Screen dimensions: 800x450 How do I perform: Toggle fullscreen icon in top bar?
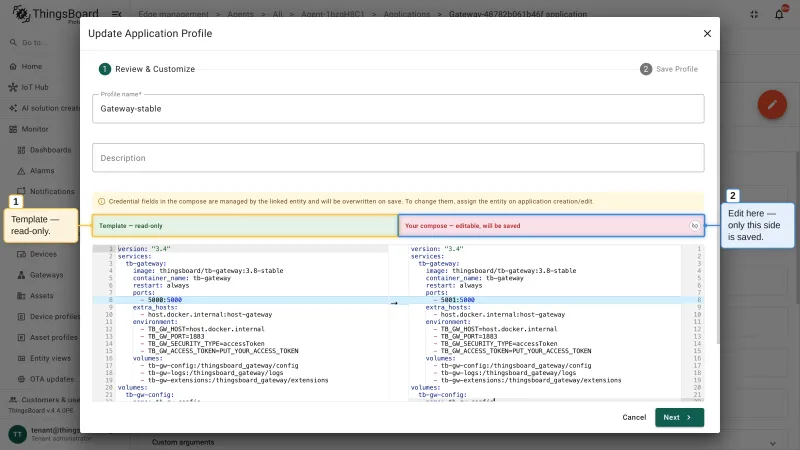click(754, 14)
